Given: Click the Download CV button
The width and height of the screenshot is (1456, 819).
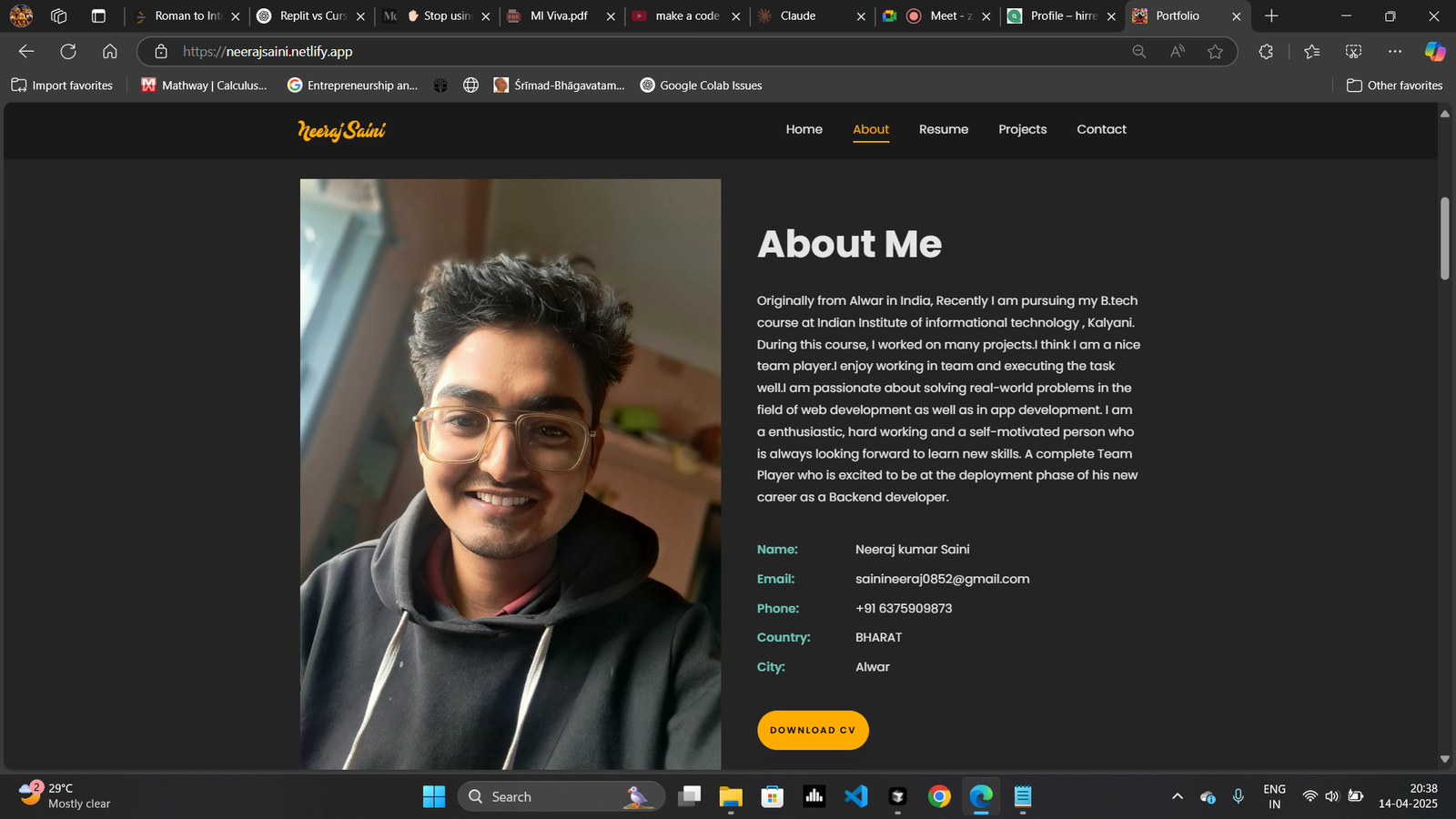Looking at the screenshot, I should [813, 730].
